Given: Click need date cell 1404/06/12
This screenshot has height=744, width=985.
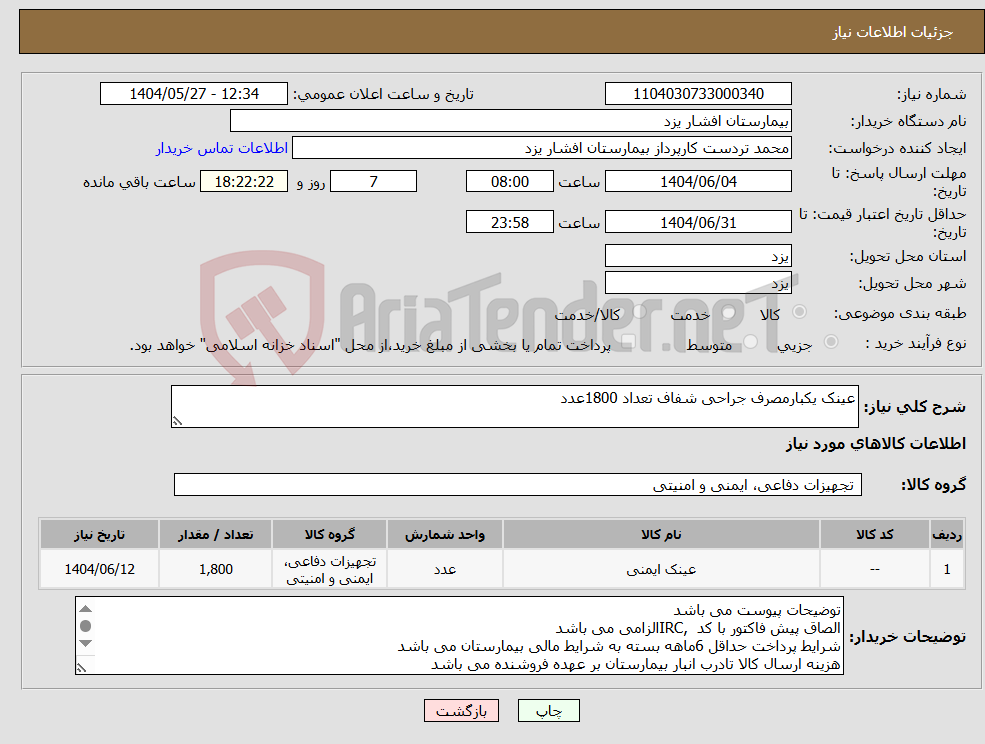Looking at the screenshot, I should [99, 569].
